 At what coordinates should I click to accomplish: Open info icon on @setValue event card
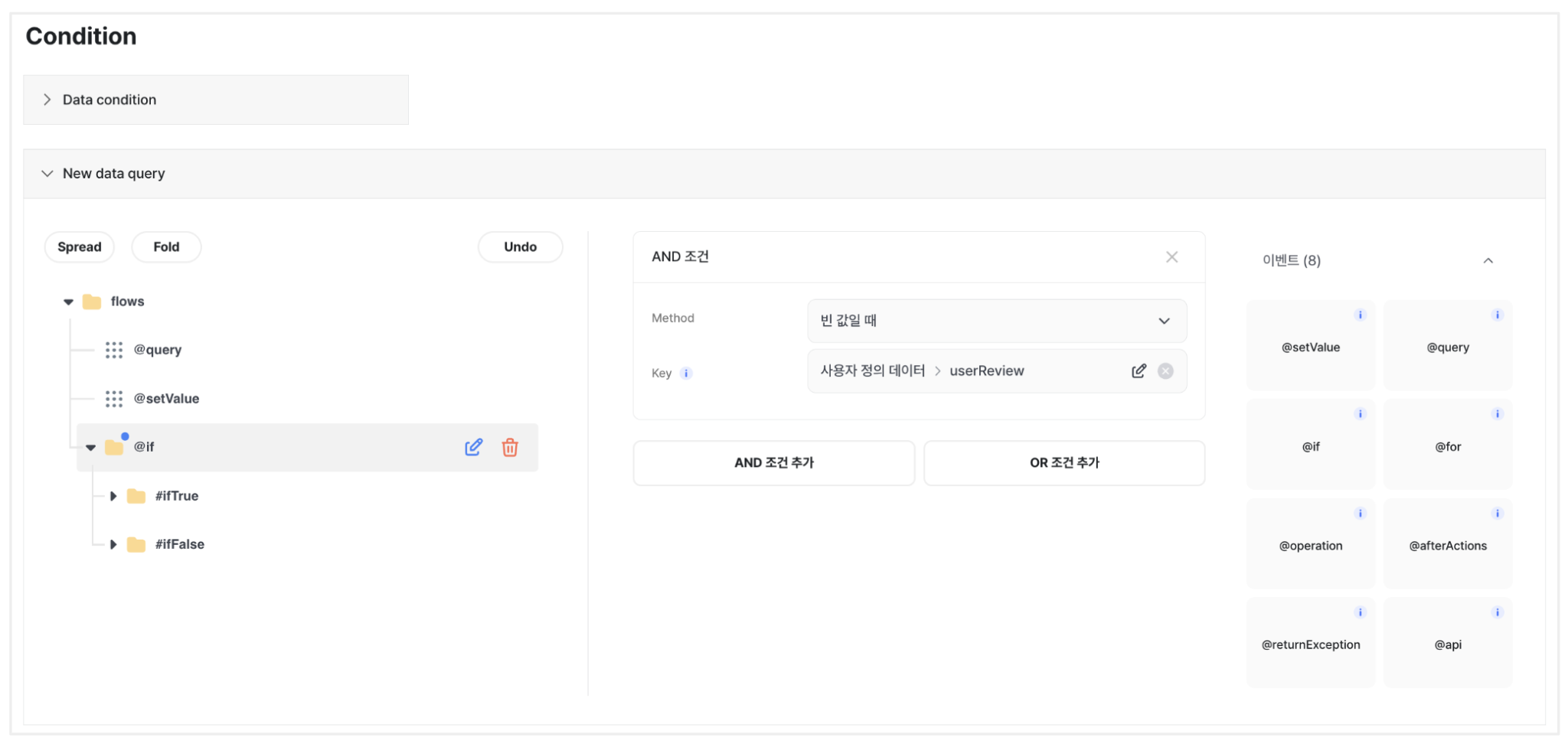point(1361,315)
